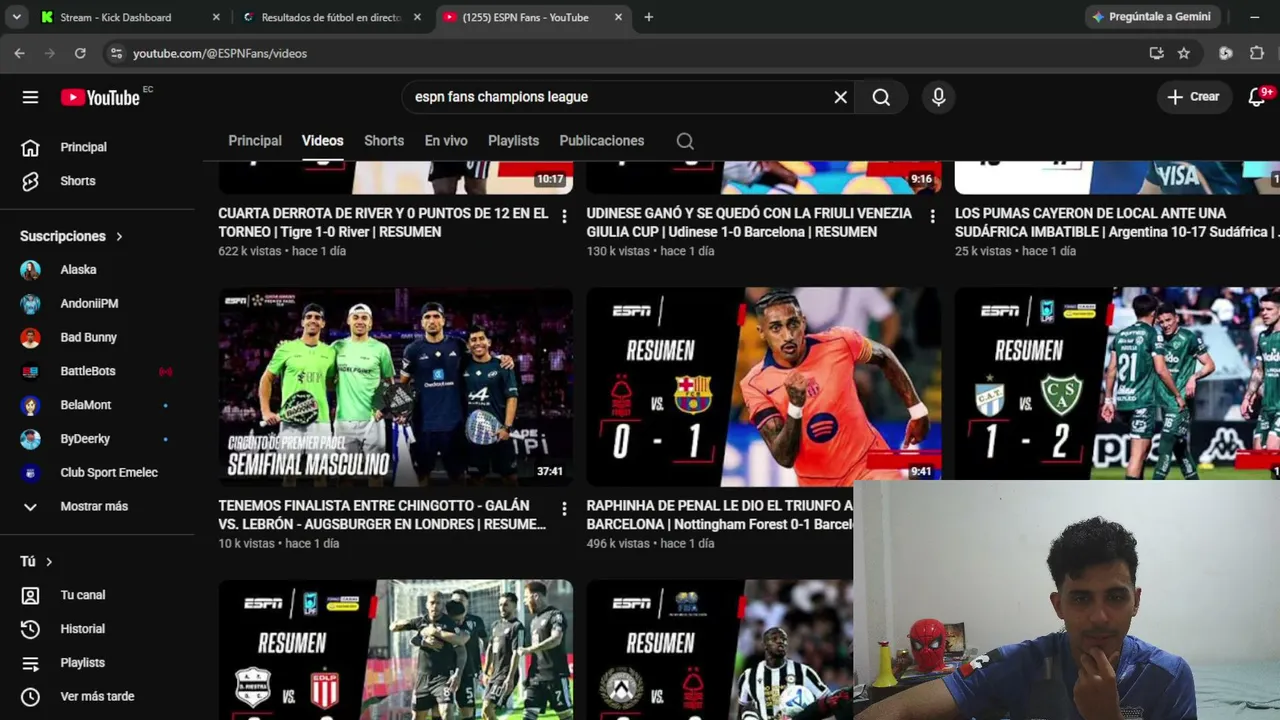Switch to the channel Shorts tab

(x=384, y=141)
